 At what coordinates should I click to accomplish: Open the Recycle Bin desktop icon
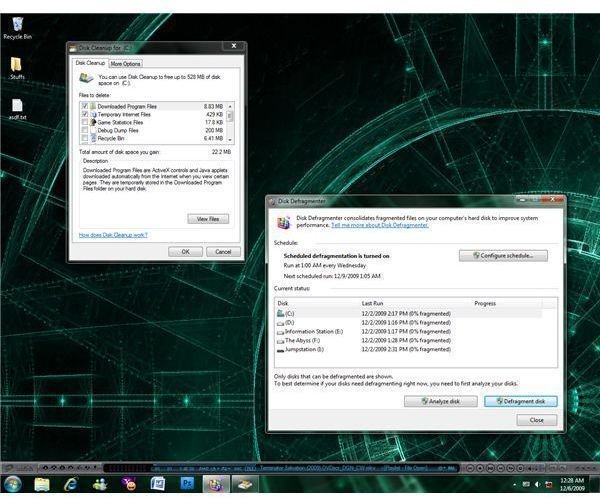pyautogui.click(x=17, y=28)
